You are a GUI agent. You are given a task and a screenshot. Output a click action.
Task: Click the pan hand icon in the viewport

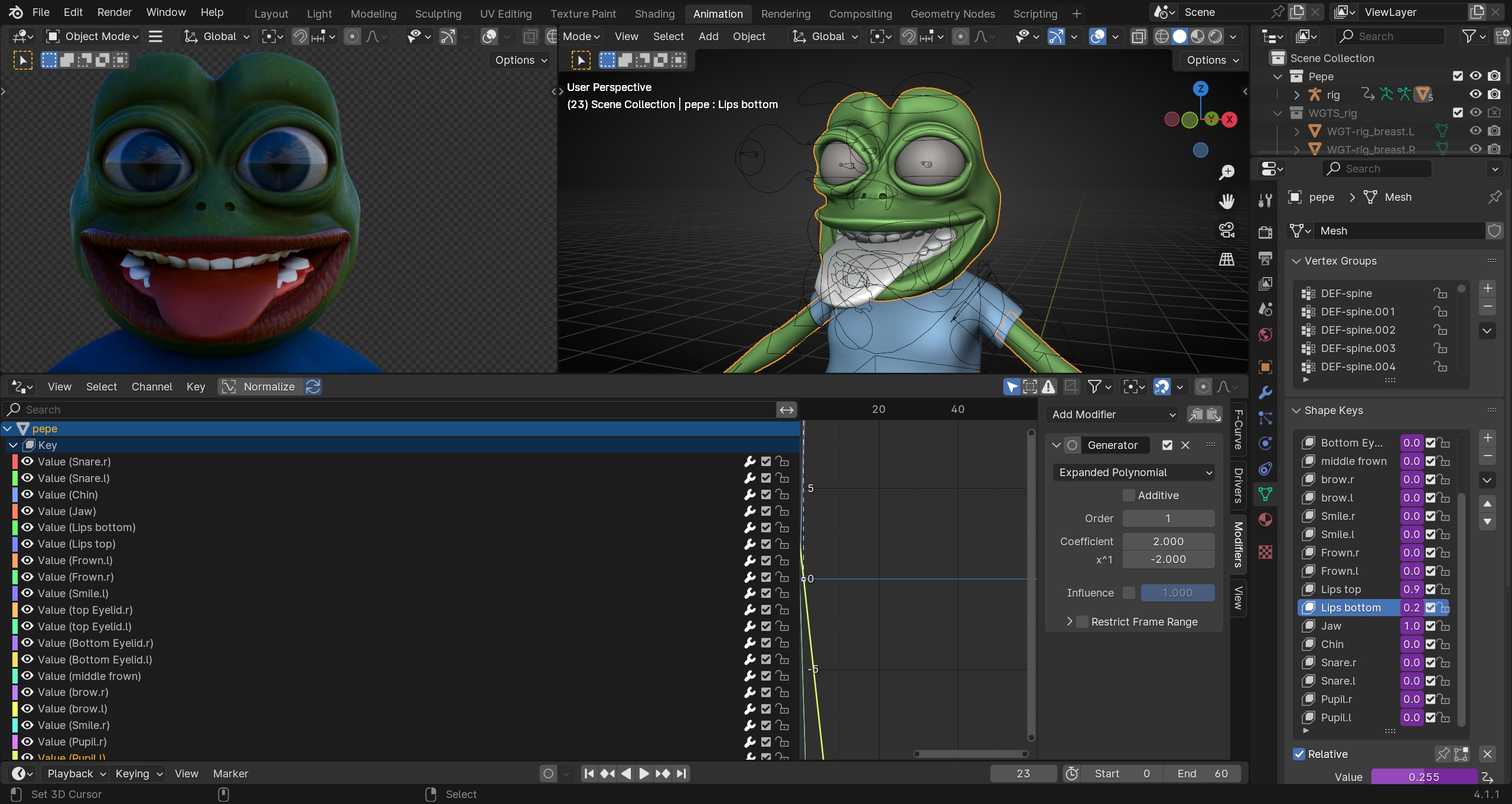pos(1227,201)
